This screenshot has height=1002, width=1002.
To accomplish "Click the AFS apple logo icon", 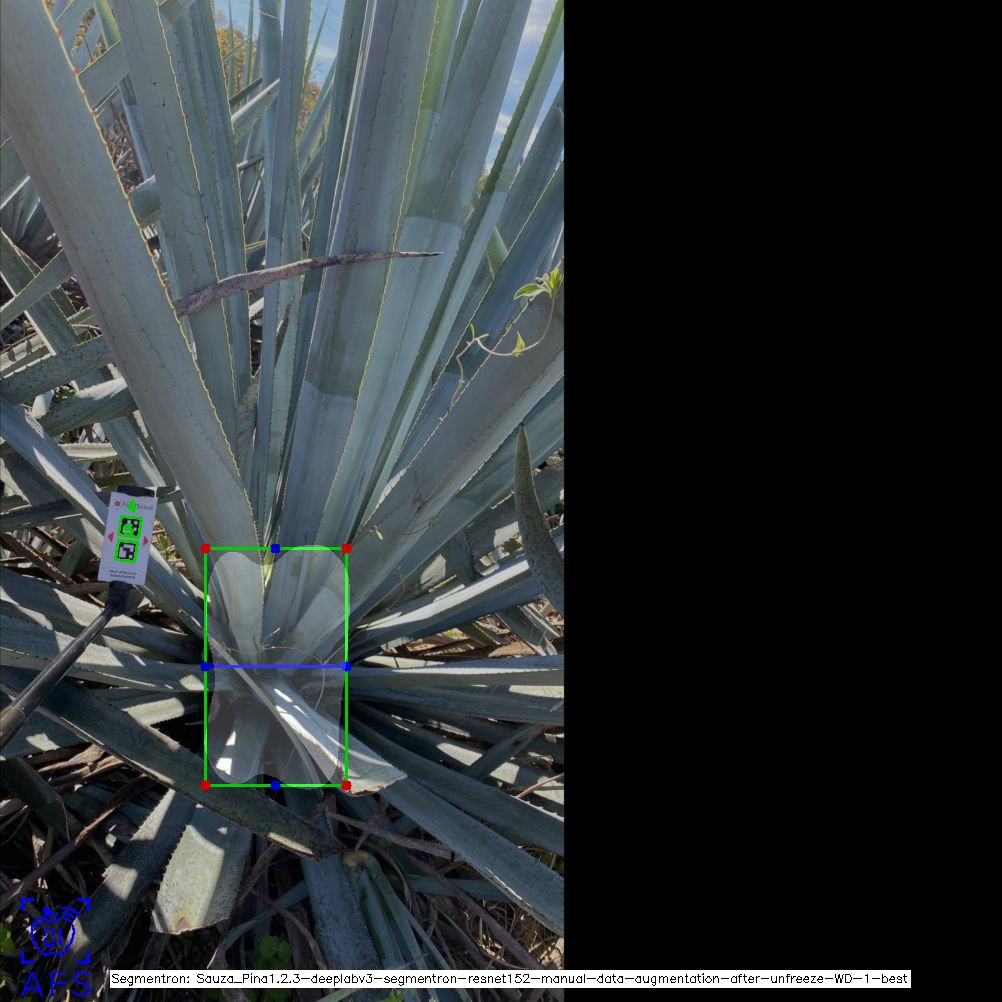I will tap(55, 930).
